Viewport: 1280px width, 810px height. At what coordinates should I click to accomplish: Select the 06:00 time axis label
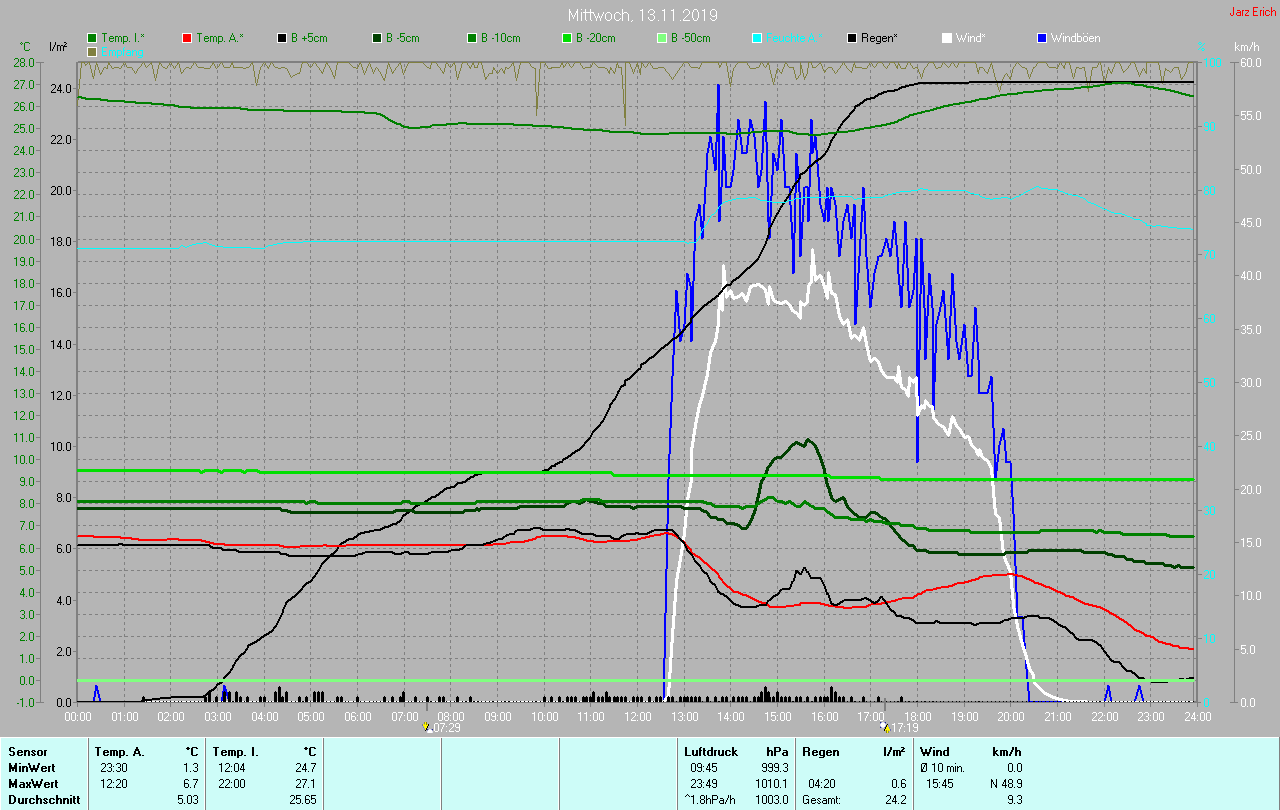pyautogui.click(x=358, y=716)
